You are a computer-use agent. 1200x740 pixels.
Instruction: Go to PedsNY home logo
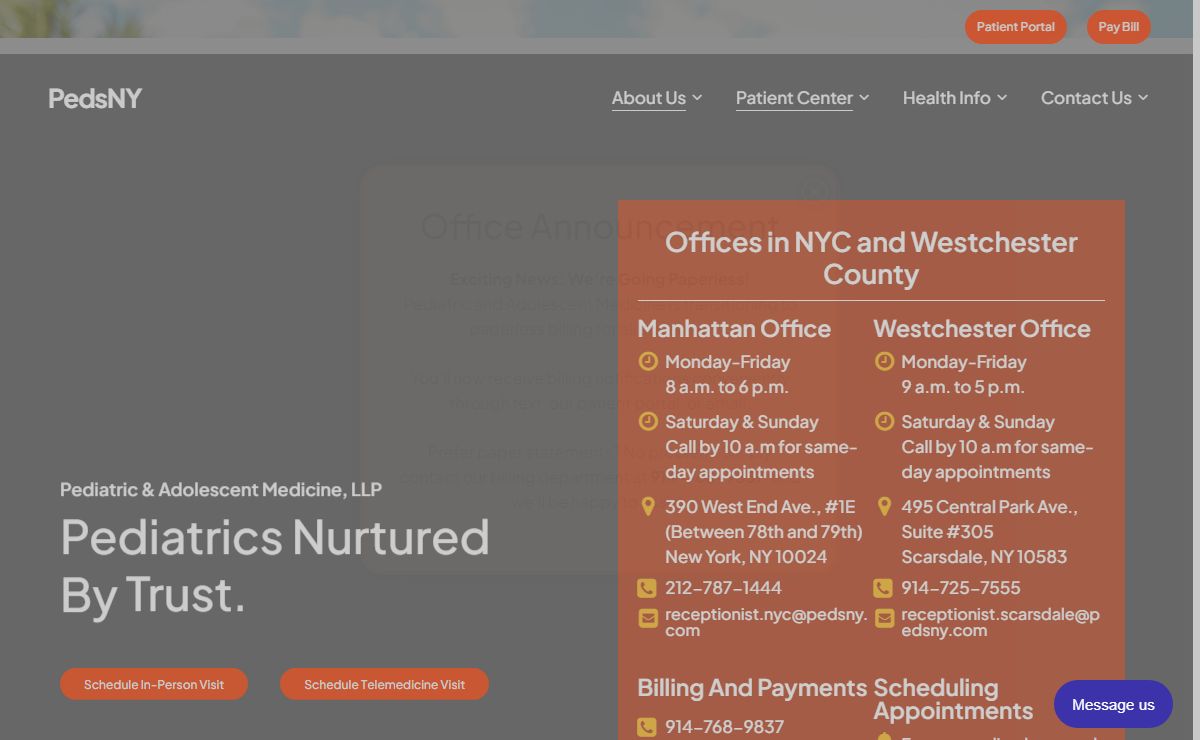point(95,98)
